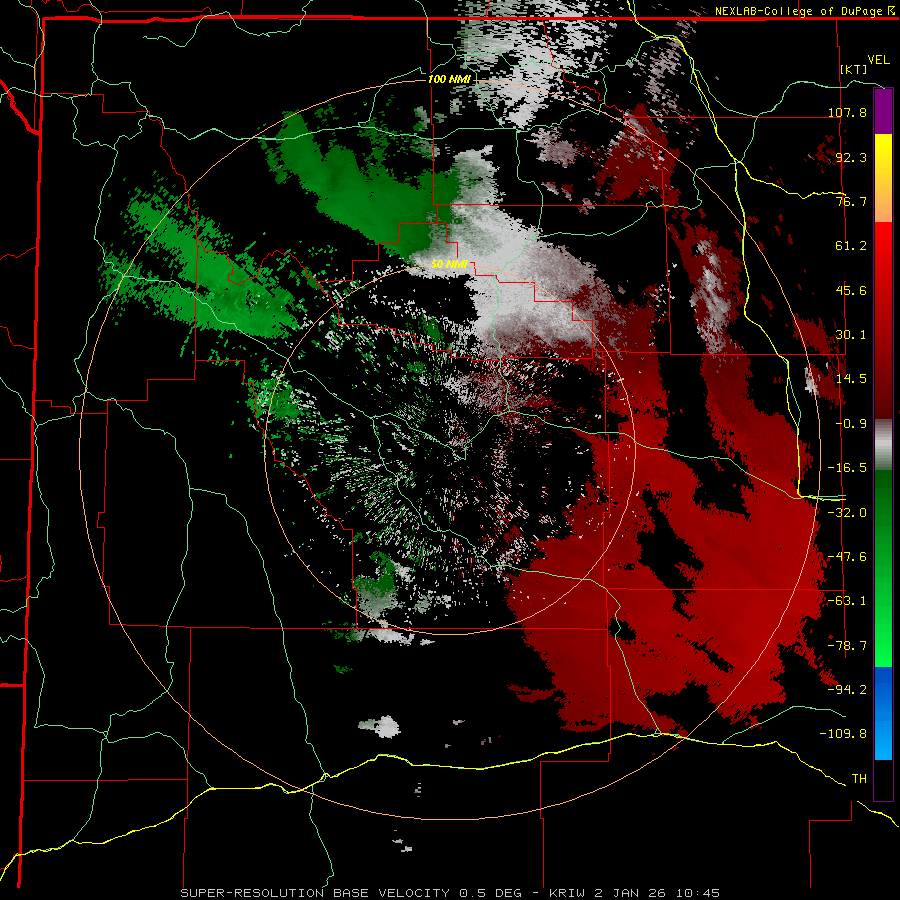This screenshot has height=900, width=900.
Task: Select the 100 NMI range ring label
Action: 449,79
